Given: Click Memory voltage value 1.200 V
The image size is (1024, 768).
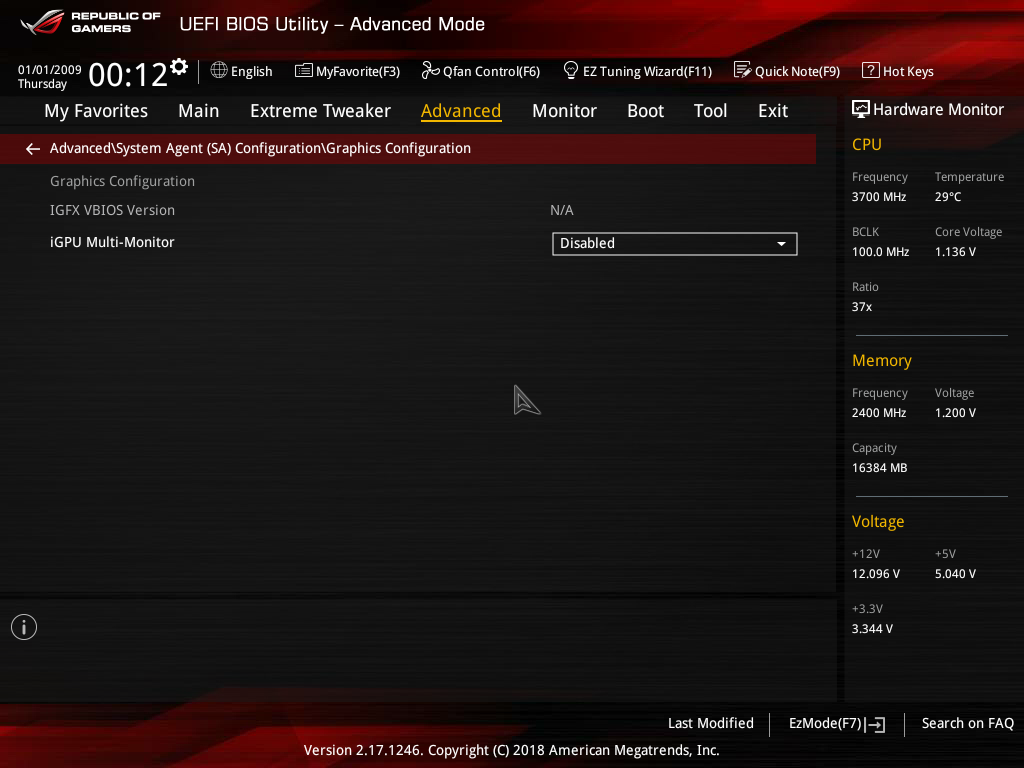Looking at the screenshot, I should coord(955,413).
